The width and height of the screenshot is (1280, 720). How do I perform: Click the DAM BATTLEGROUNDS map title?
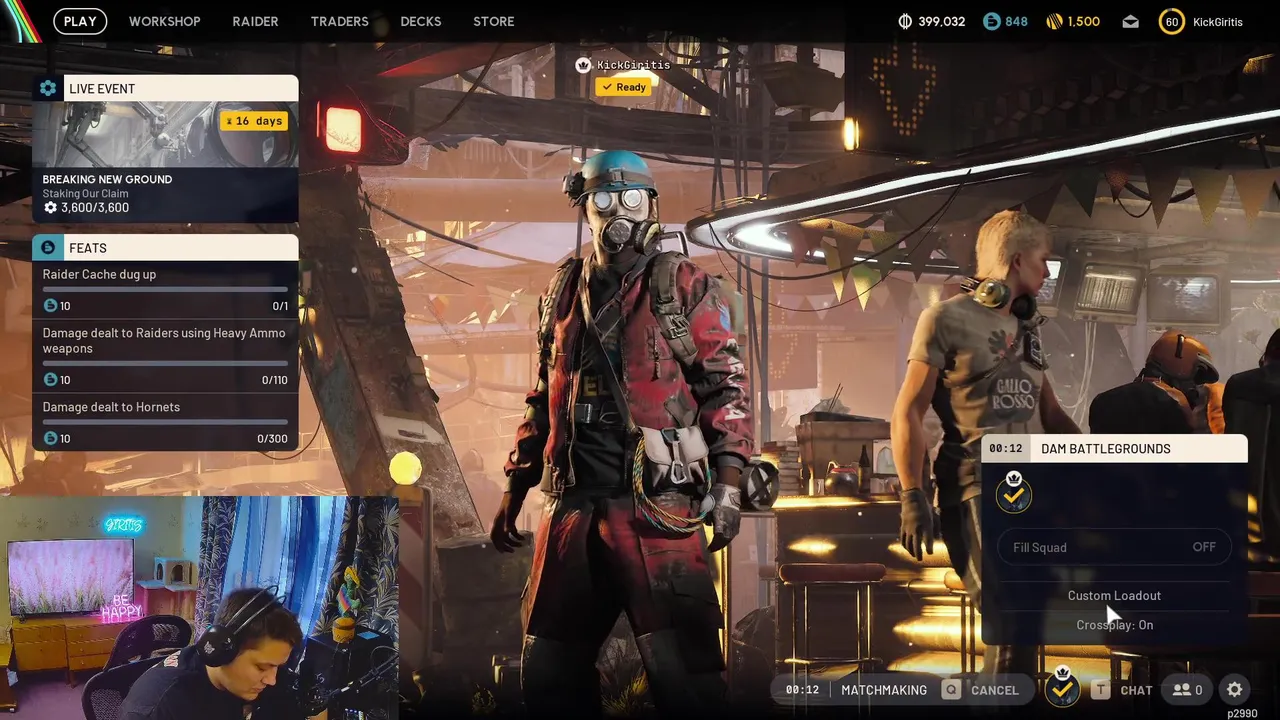1105,449
